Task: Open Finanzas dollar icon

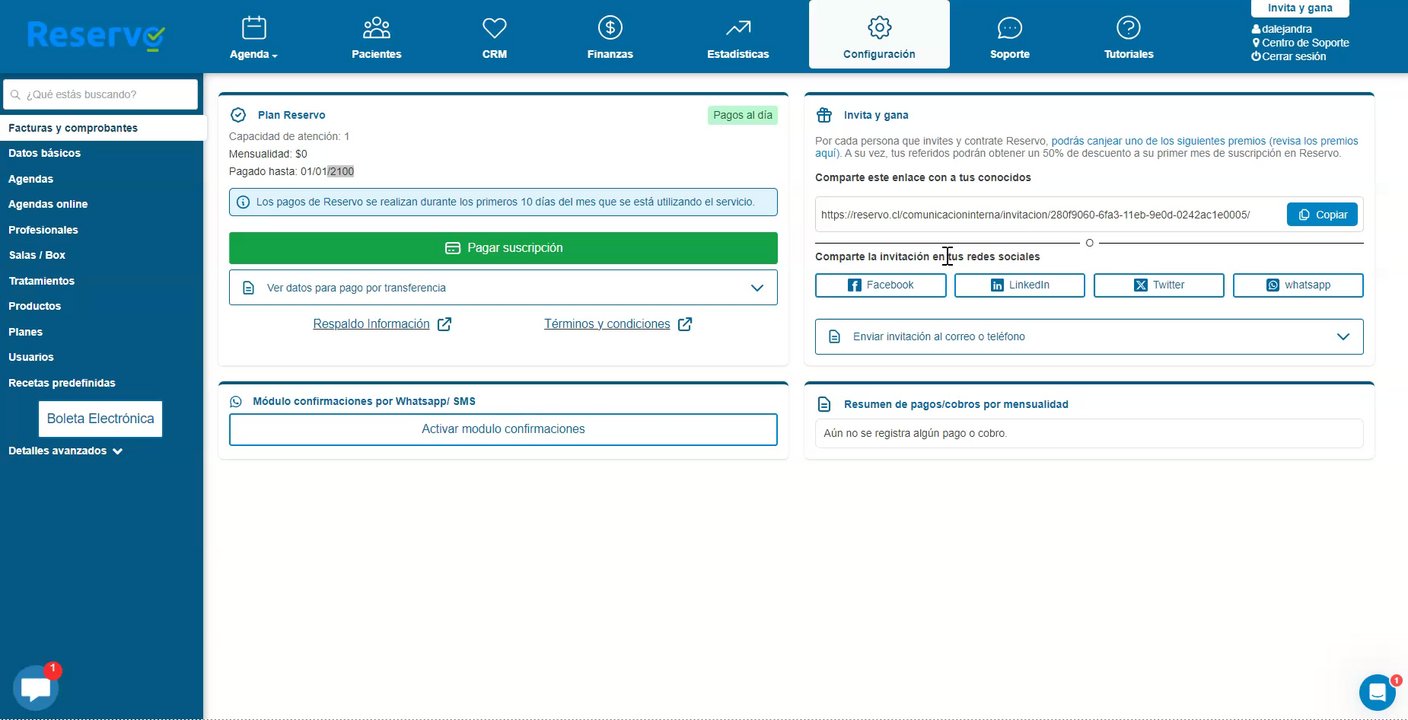Action: pos(610,28)
